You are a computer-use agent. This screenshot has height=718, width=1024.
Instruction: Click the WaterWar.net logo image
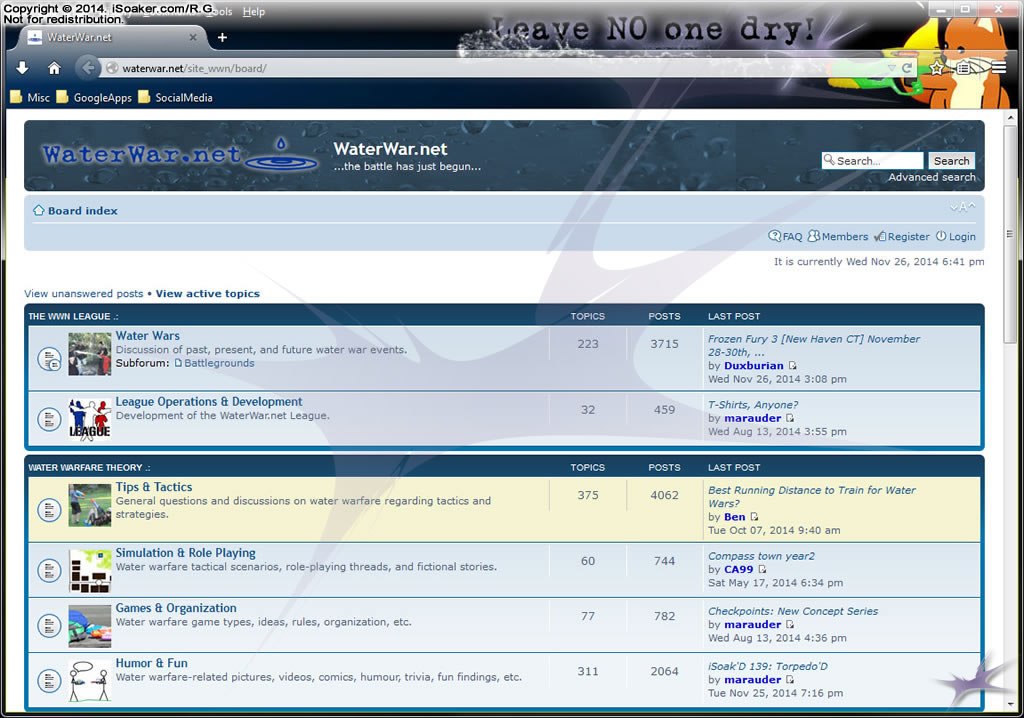coord(180,154)
